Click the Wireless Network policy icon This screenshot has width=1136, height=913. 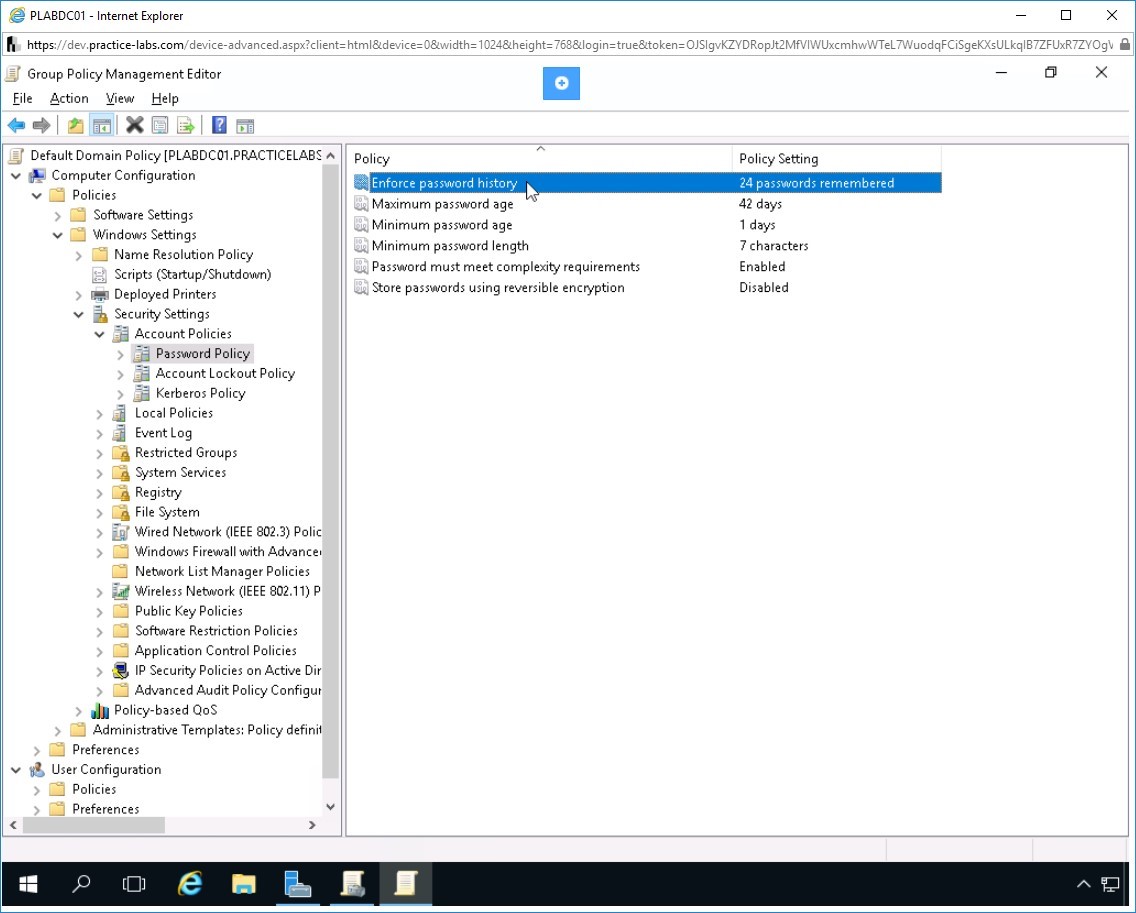pyautogui.click(x=121, y=592)
